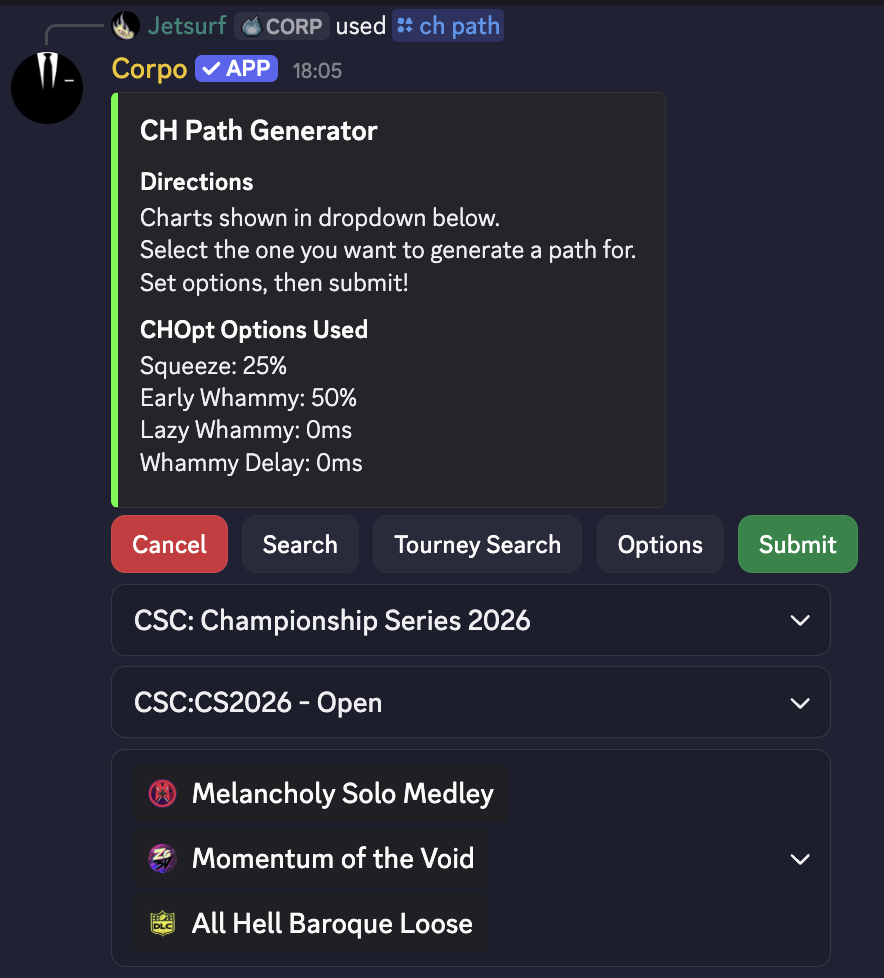Click the 18:05 message timestamp
The width and height of the screenshot is (884, 978).
point(317,70)
